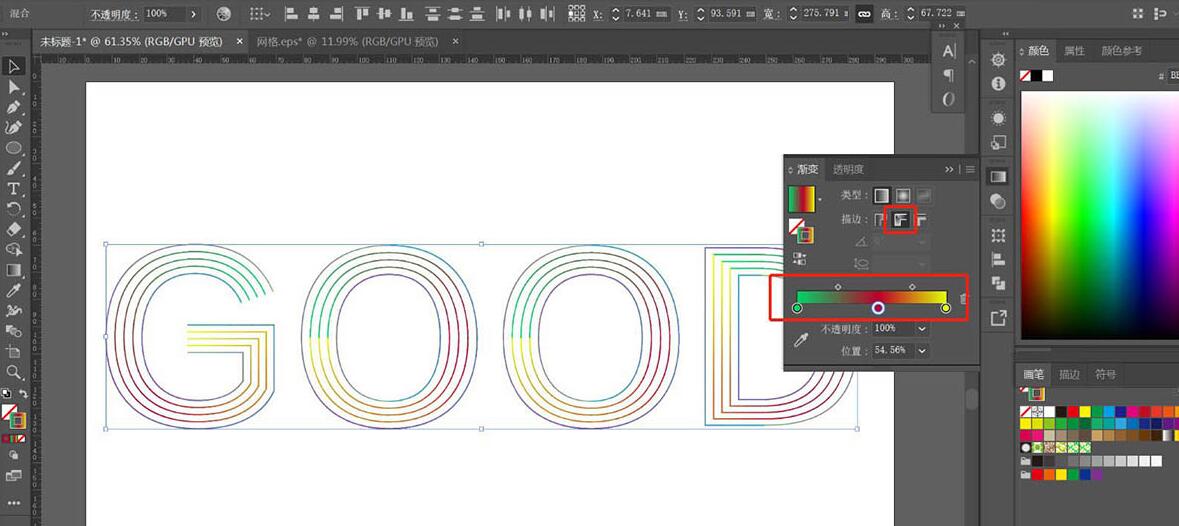The image size is (1179, 526).
Task: Select radial gradient type button
Action: pyautogui.click(x=902, y=196)
